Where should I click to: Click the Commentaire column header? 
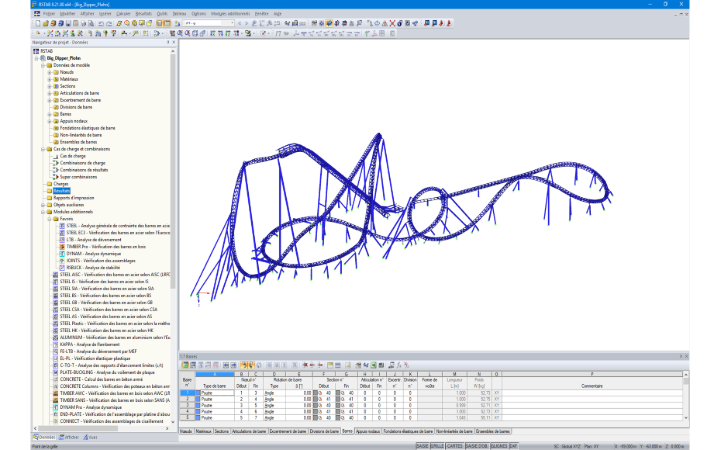[x=592, y=386]
